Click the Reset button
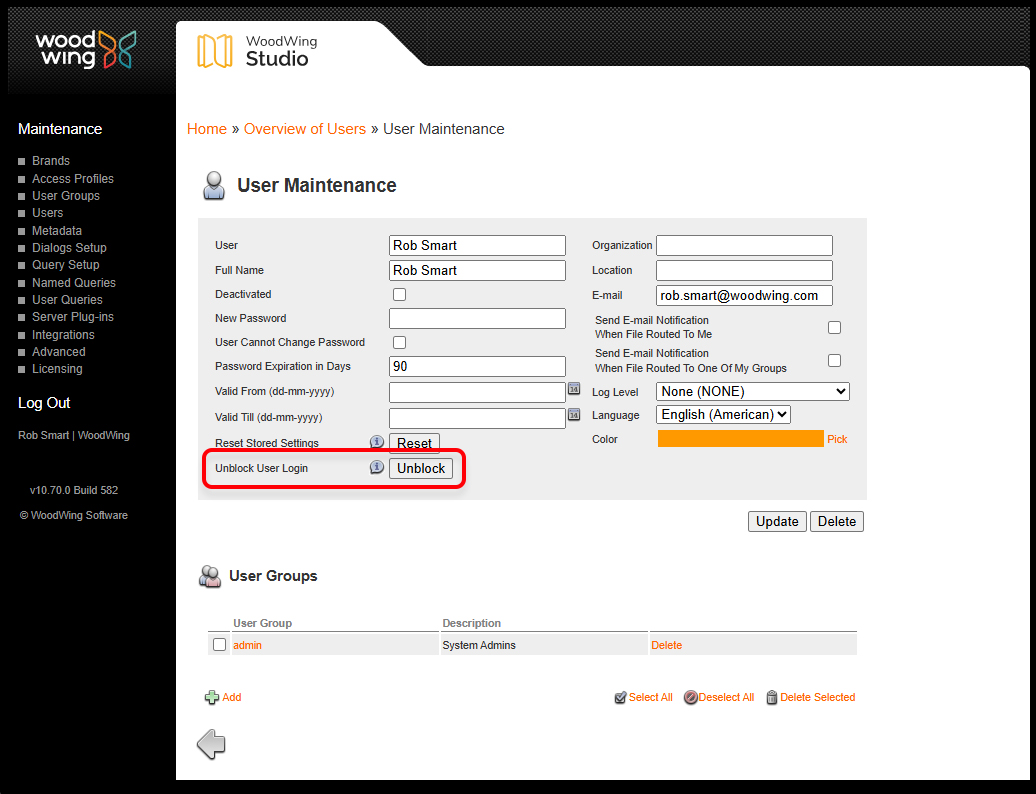 414,443
